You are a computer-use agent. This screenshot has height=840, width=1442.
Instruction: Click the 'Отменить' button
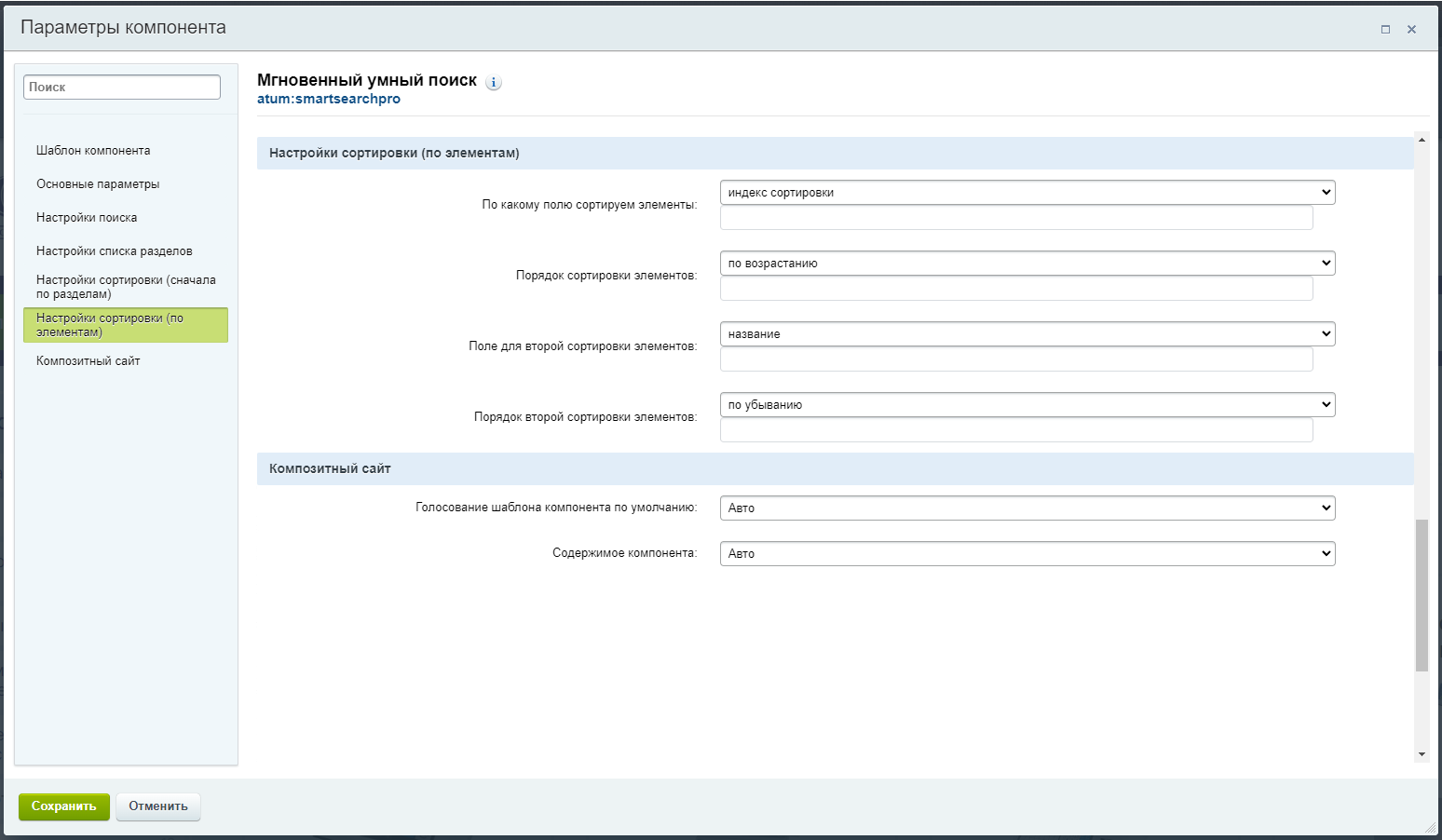pyautogui.click(x=158, y=806)
